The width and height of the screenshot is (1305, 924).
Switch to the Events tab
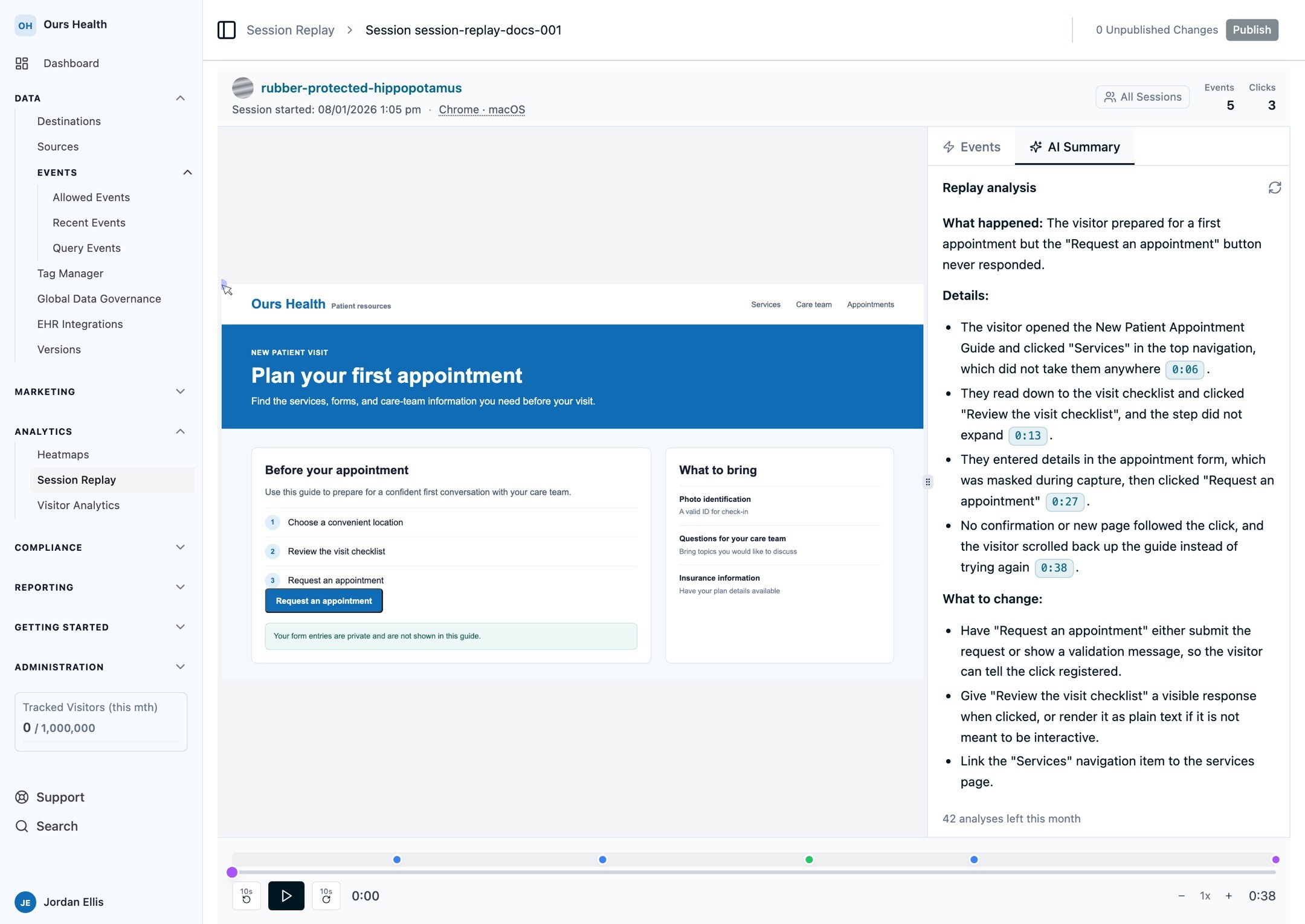tap(971, 147)
